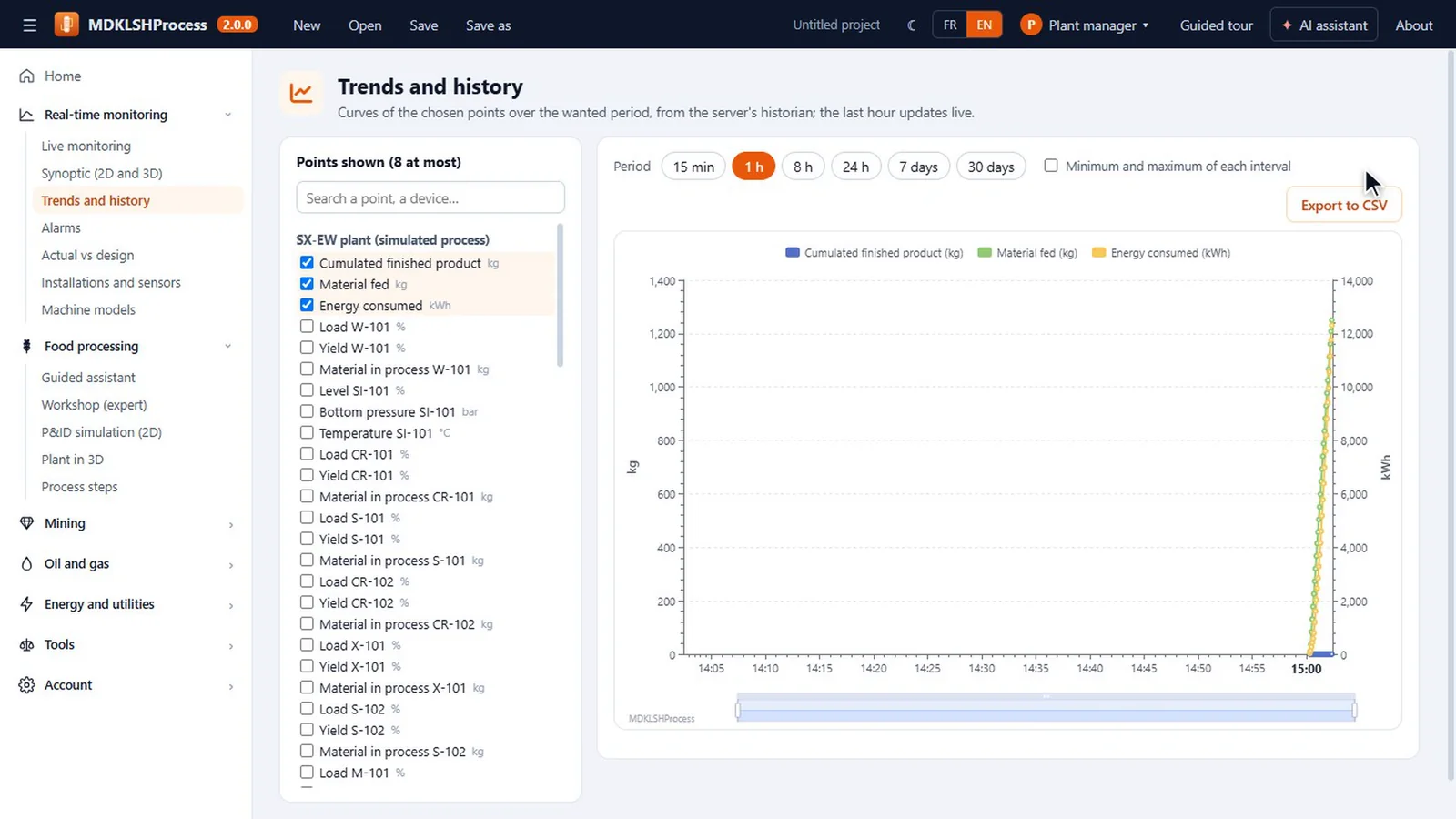Click the Real-time monitoring chart icon
Image resolution: width=1456 pixels, height=819 pixels.
pos(27,115)
